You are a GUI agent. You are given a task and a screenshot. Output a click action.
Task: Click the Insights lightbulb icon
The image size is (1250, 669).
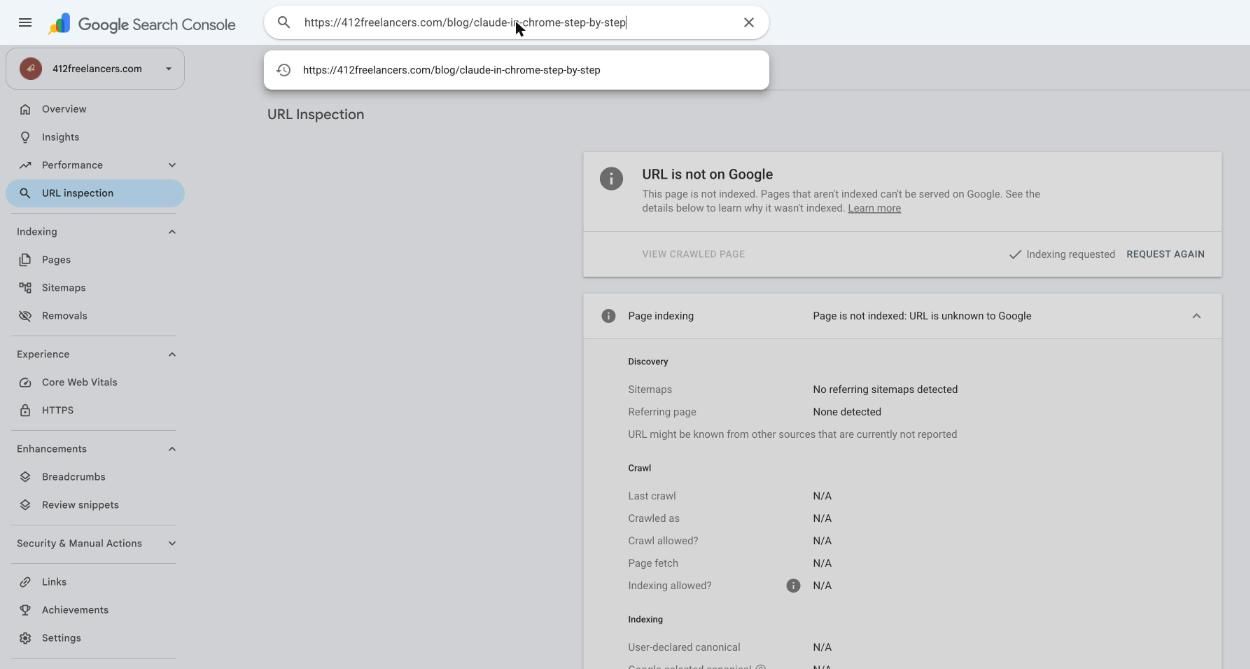(x=25, y=137)
